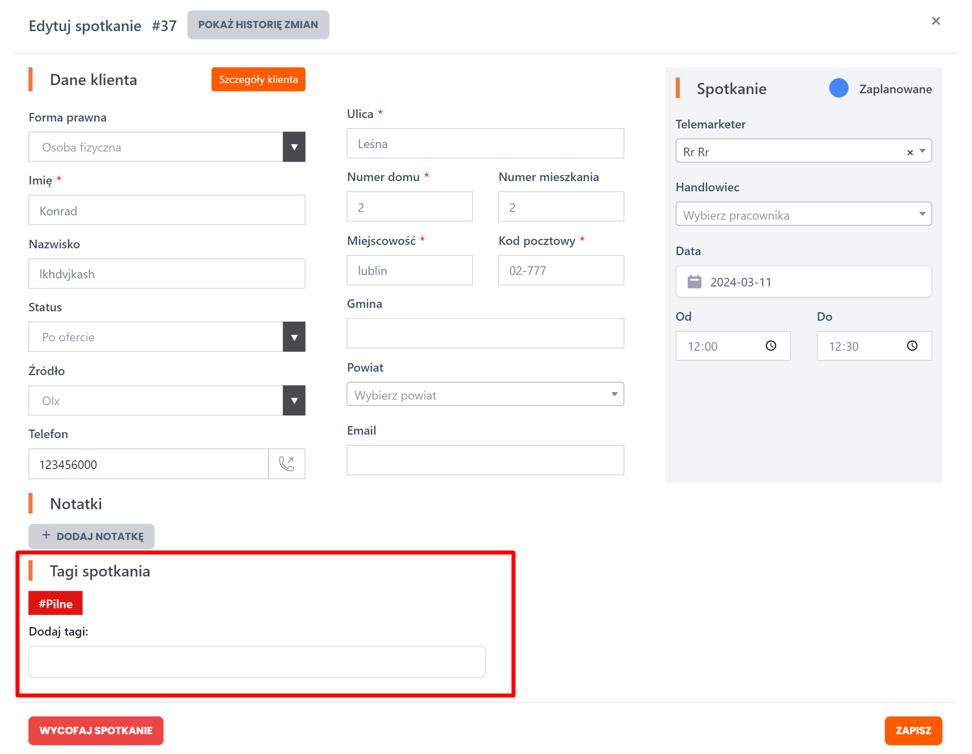Expand the Status dropdown showing Po ofercie

tap(294, 337)
